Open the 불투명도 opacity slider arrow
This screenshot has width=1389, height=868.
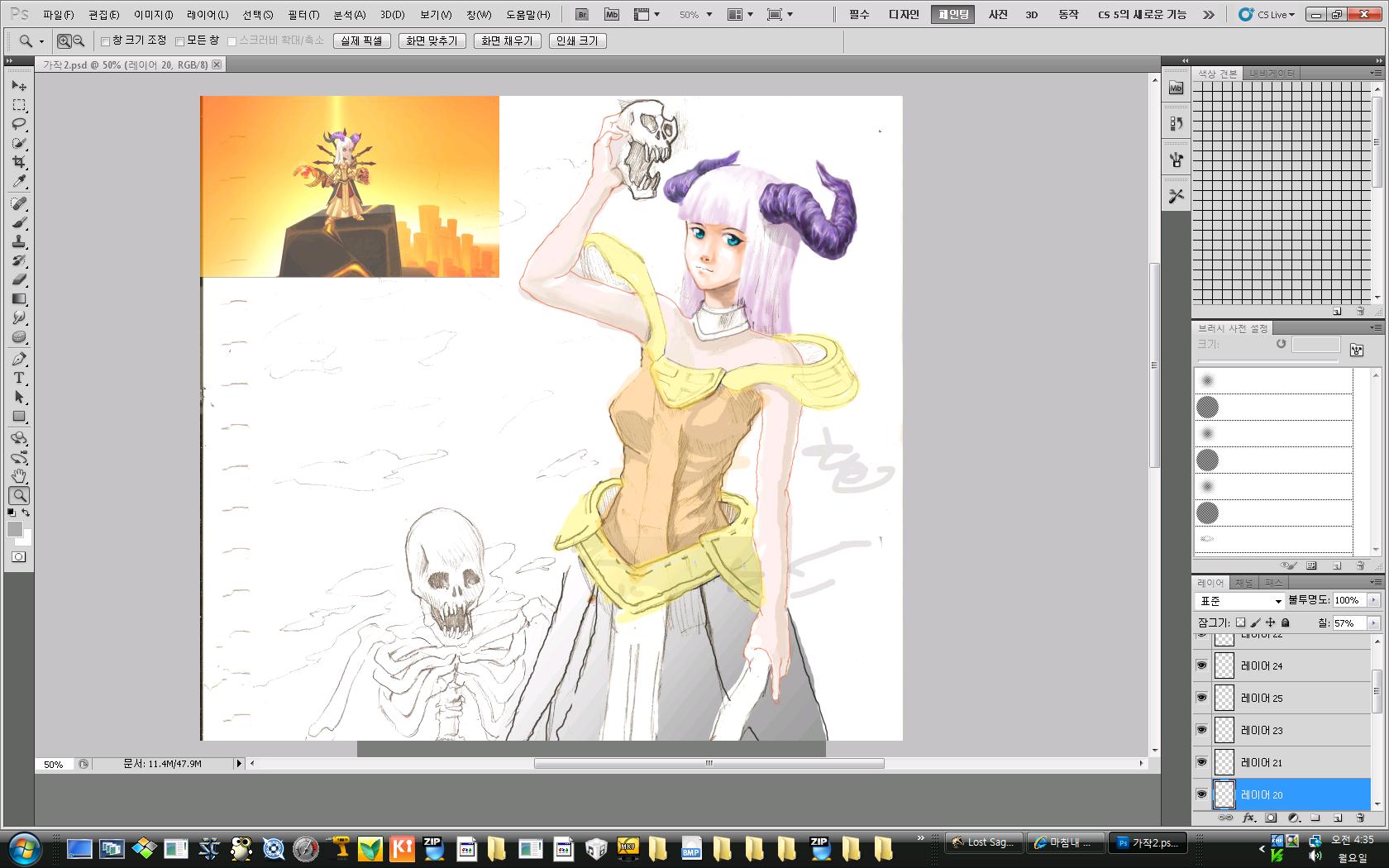pos(1373,600)
